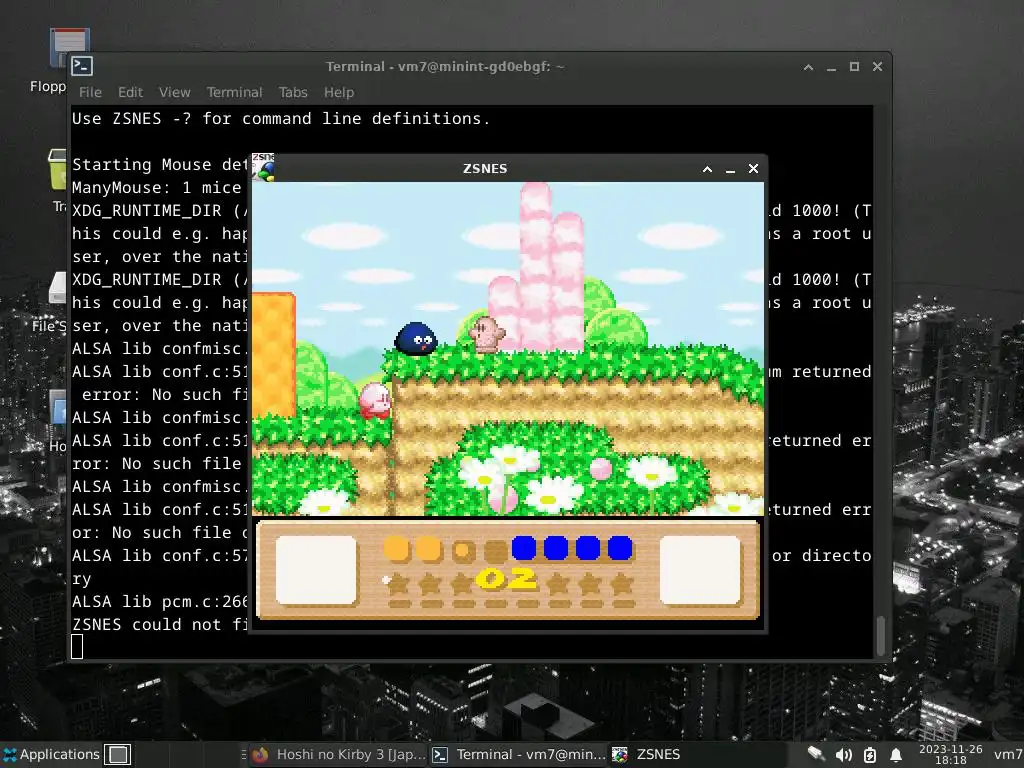Click the ZSNES title bar text
Image resolution: width=1024 pixels, height=768 pixels.
485,168
